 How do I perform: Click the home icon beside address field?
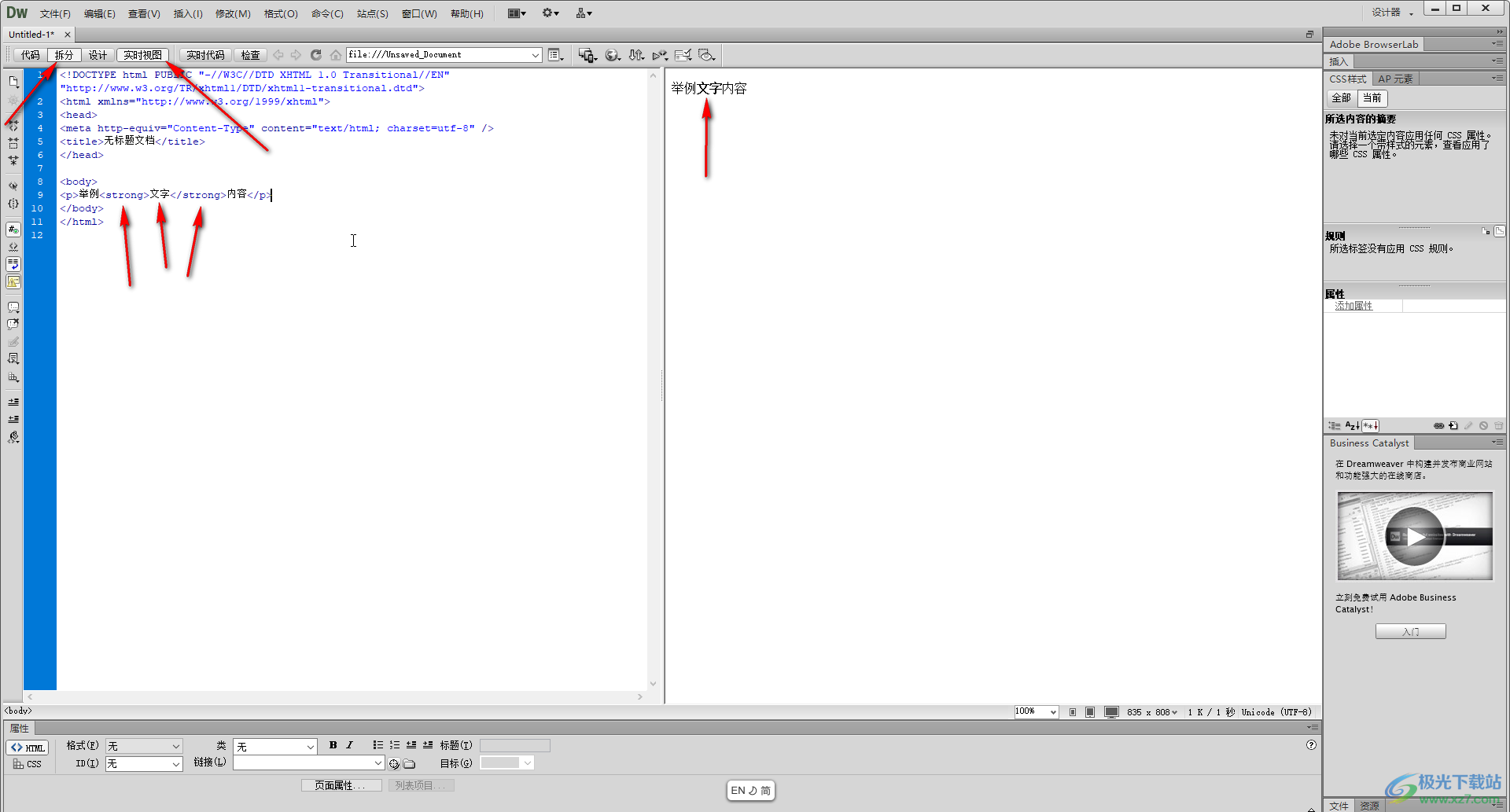(x=336, y=55)
